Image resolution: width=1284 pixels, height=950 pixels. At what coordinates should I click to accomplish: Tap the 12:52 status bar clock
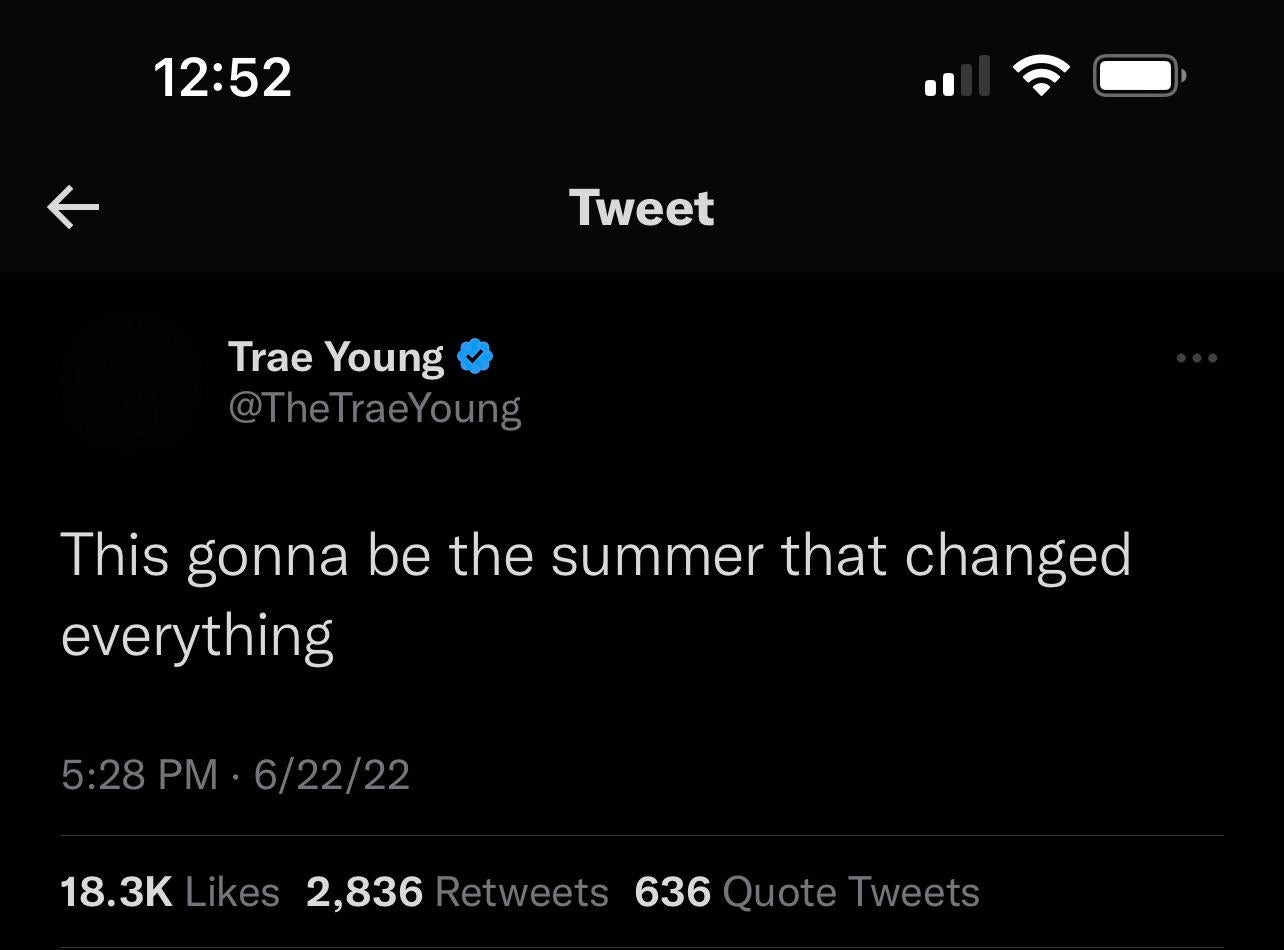223,77
